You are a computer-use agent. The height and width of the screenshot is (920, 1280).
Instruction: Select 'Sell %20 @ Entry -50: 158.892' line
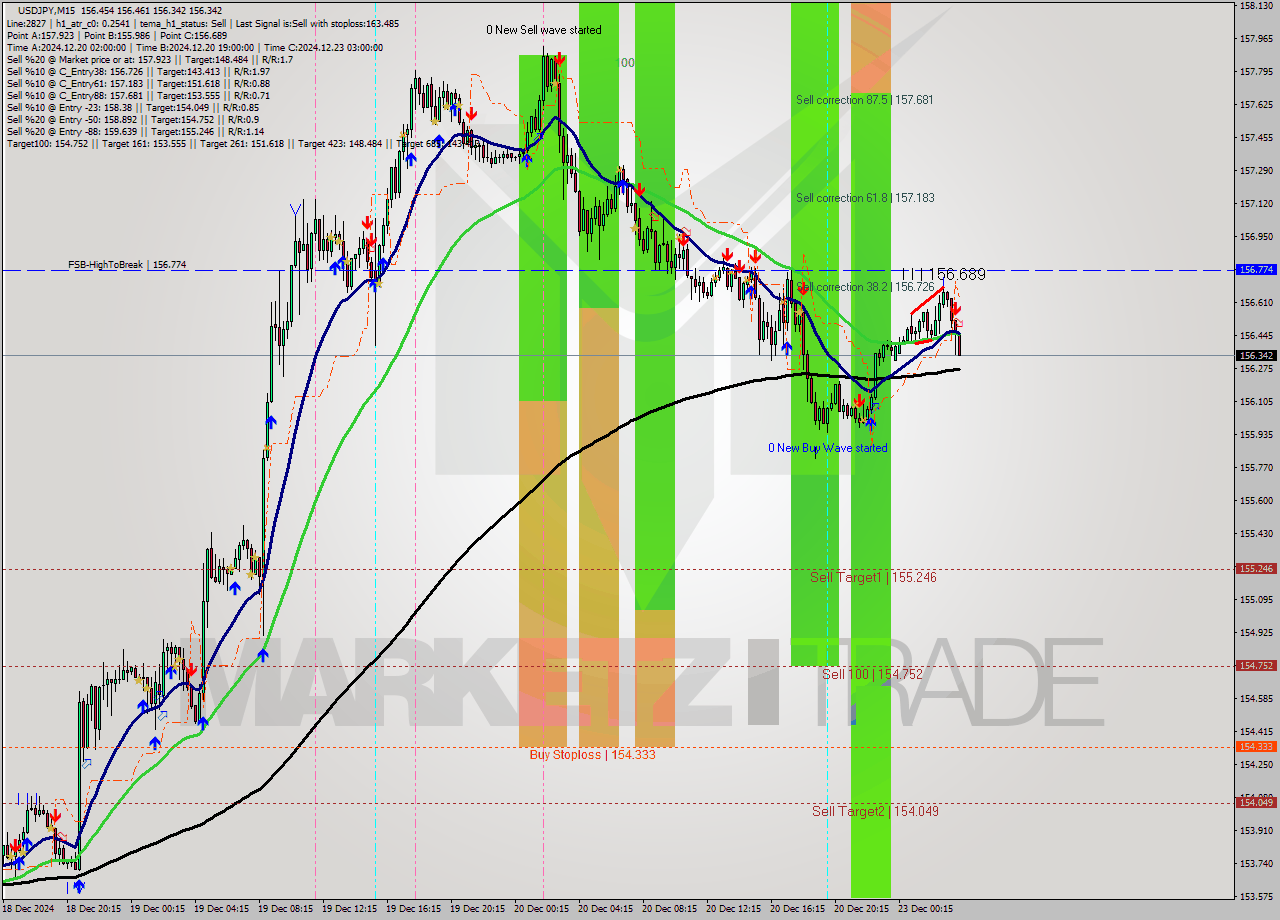tap(135, 119)
